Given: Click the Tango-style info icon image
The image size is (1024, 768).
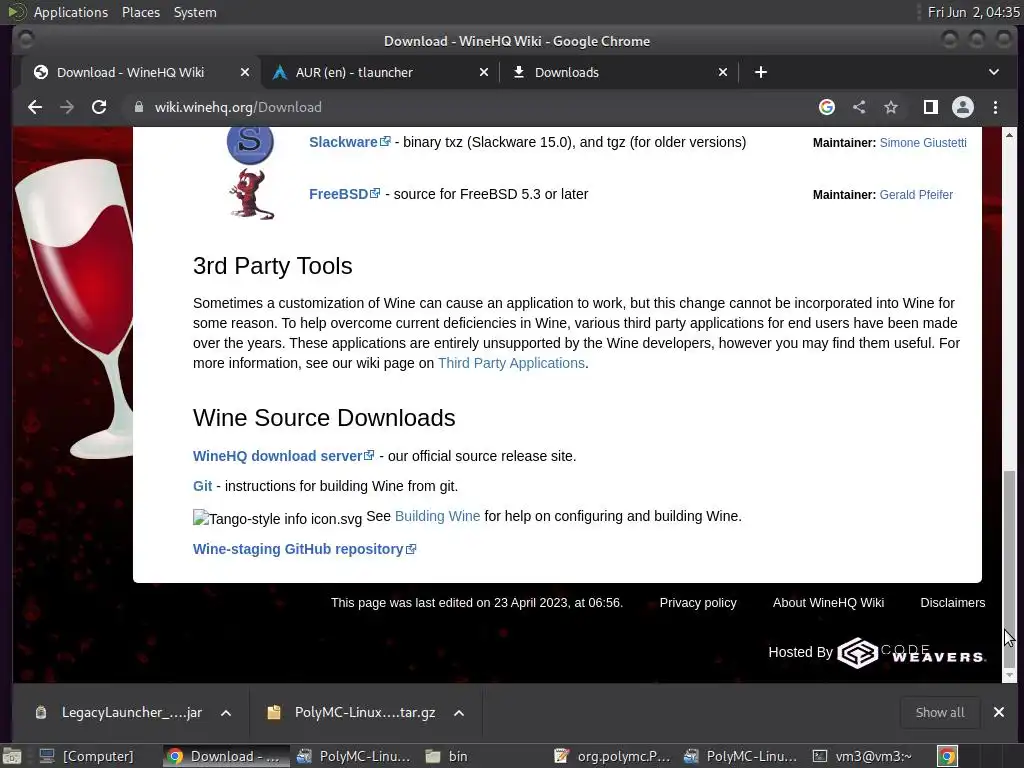Looking at the screenshot, I should pos(277,519).
